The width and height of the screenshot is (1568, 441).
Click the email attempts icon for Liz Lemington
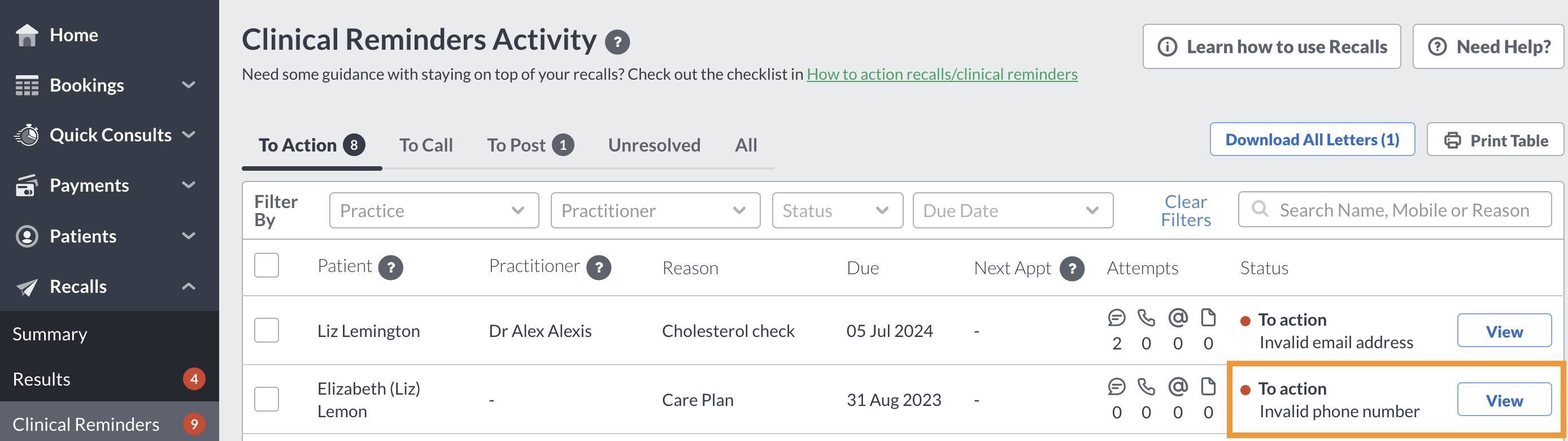(1178, 317)
